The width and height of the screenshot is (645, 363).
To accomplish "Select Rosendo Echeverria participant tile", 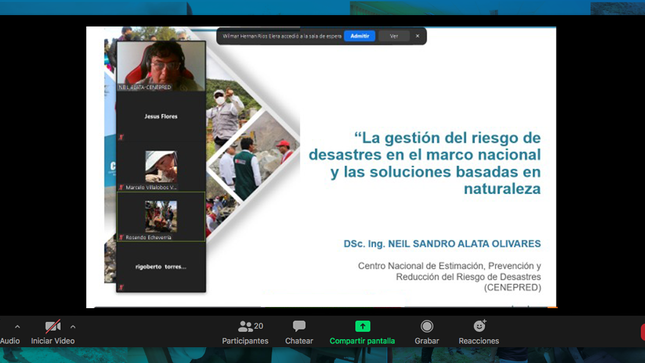I will coord(161,216).
